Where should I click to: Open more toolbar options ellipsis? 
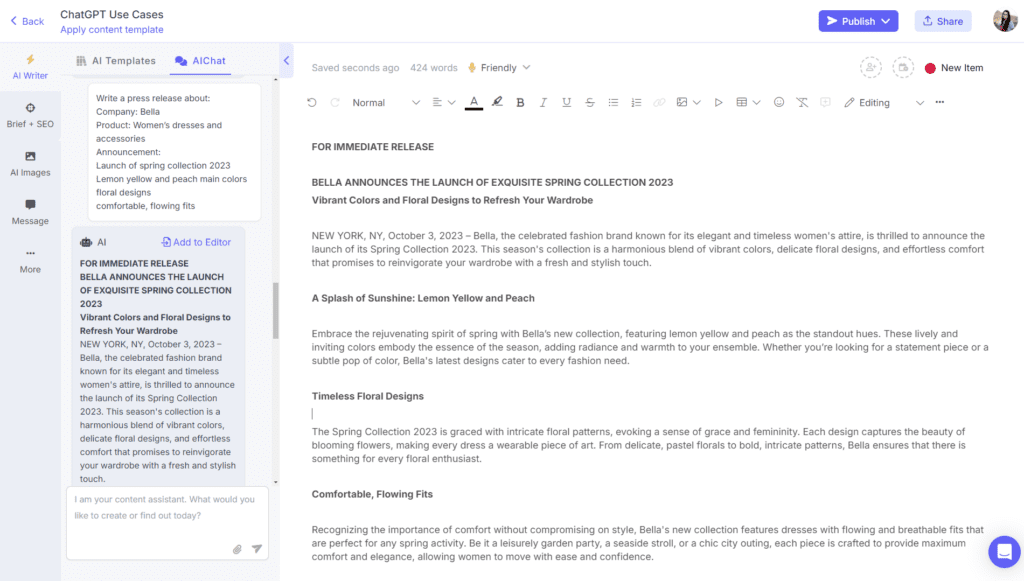click(940, 102)
